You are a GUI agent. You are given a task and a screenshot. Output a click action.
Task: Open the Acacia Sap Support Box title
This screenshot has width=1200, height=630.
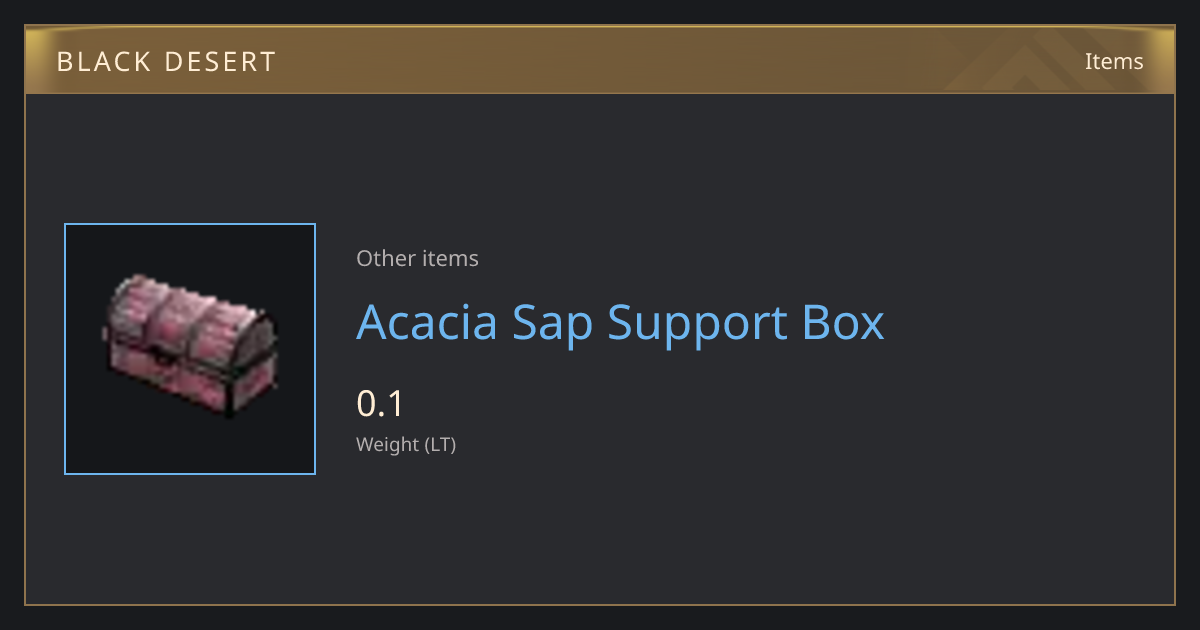620,322
